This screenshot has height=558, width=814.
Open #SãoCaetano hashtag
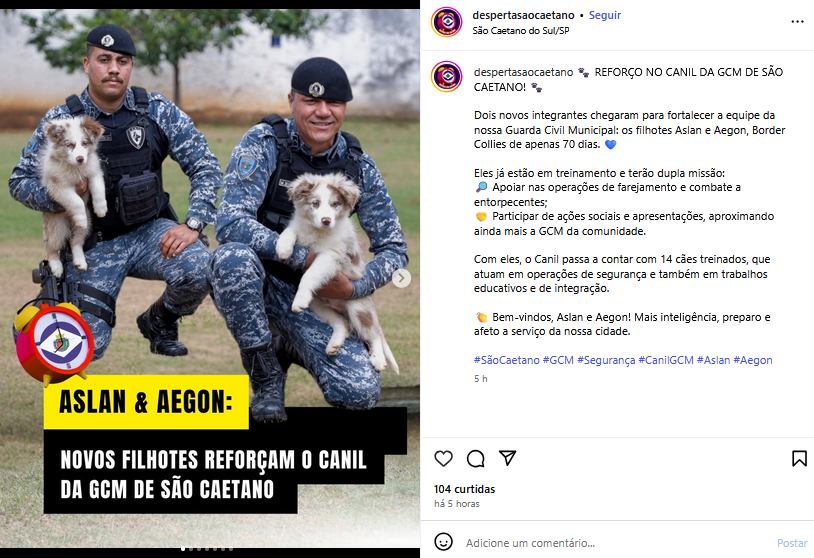(507, 360)
